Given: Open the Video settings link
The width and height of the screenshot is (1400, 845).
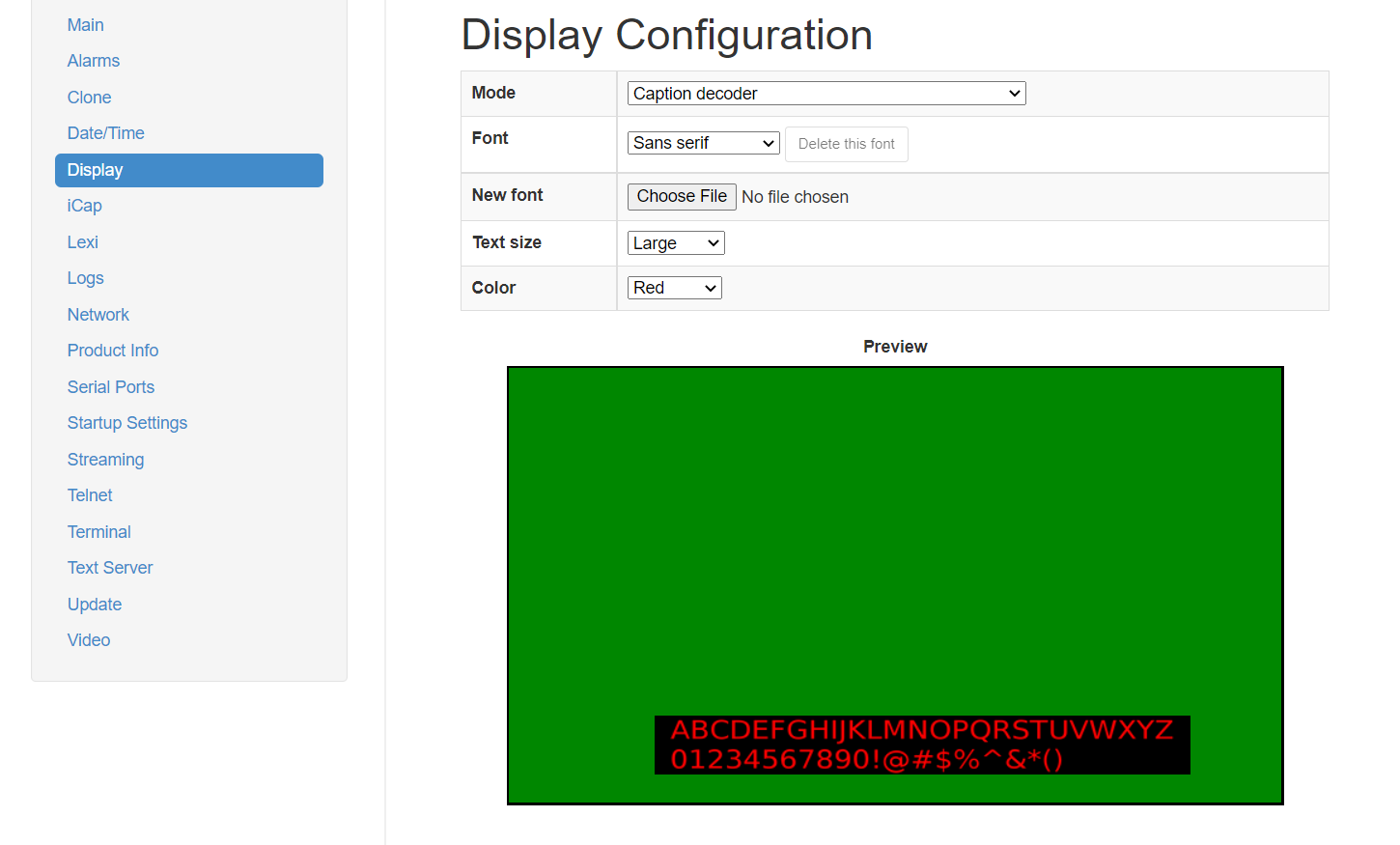Looking at the screenshot, I should click(x=89, y=640).
